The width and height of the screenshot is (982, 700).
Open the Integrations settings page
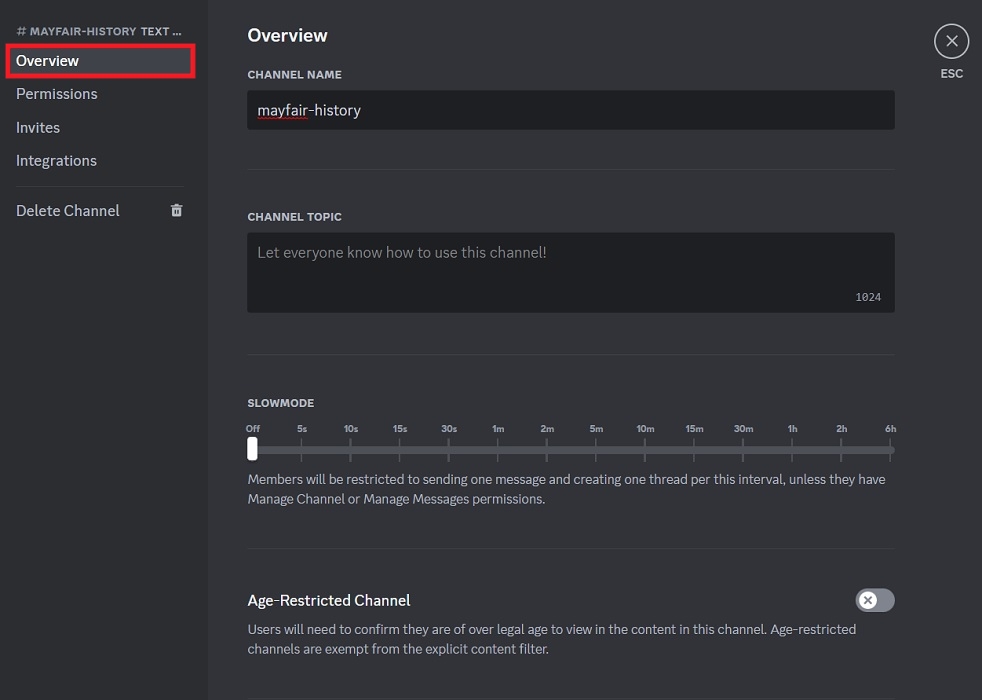click(56, 160)
